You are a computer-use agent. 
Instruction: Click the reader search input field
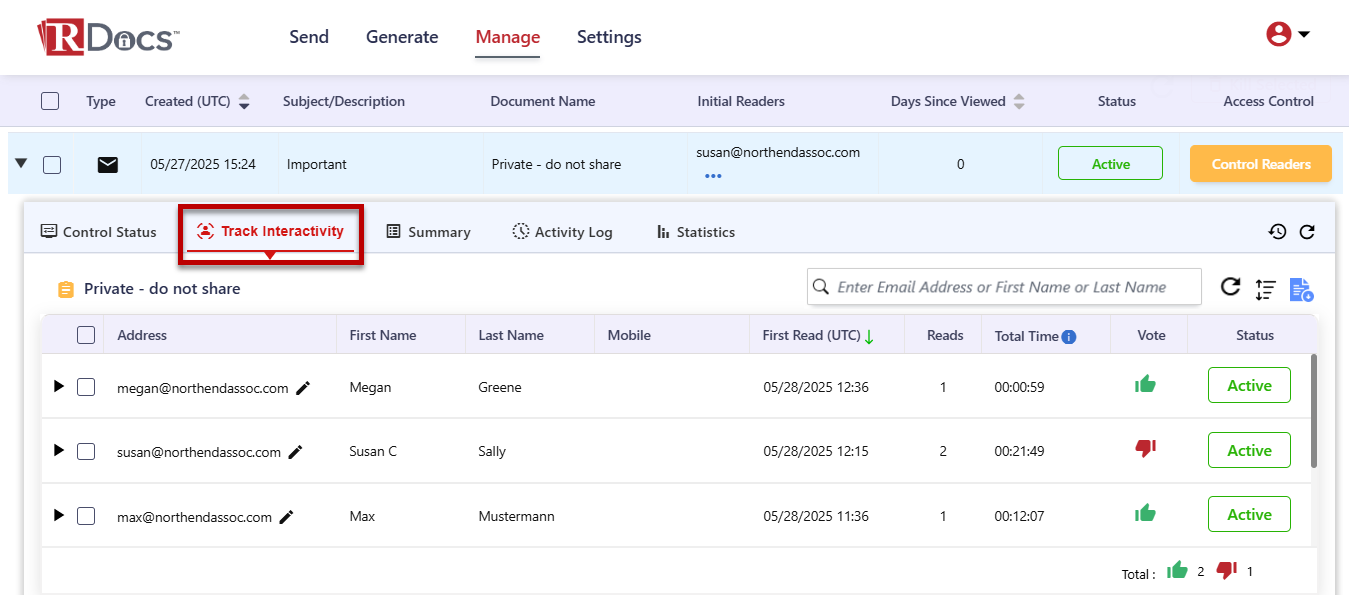coord(1015,287)
